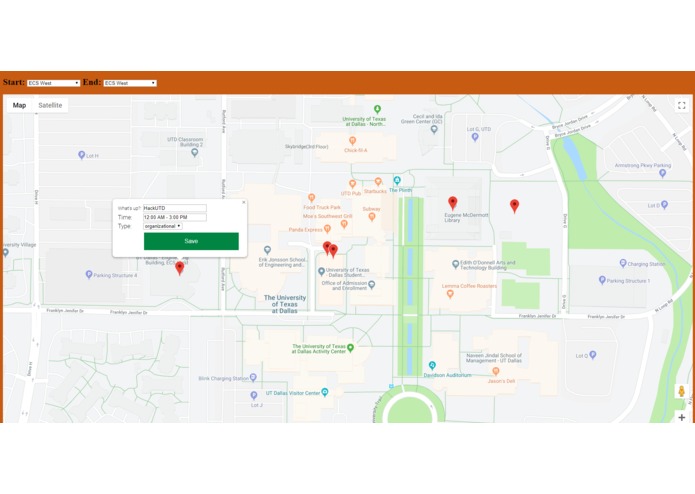The image size is (695, 494).
Task: Toggle fullscreen map view
Action: 682,105
